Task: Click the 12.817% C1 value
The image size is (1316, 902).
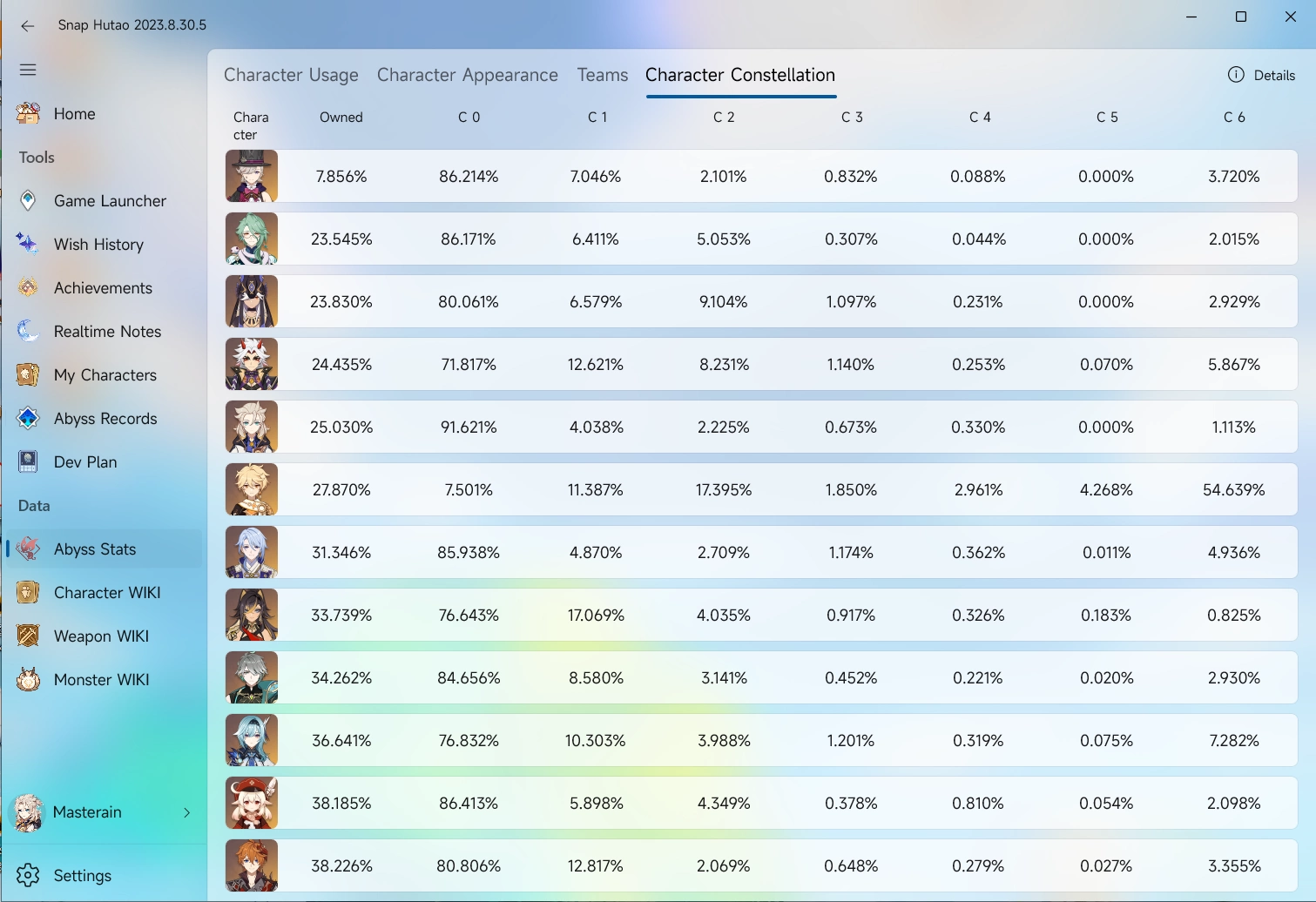Action: click(x=596, y=866)
